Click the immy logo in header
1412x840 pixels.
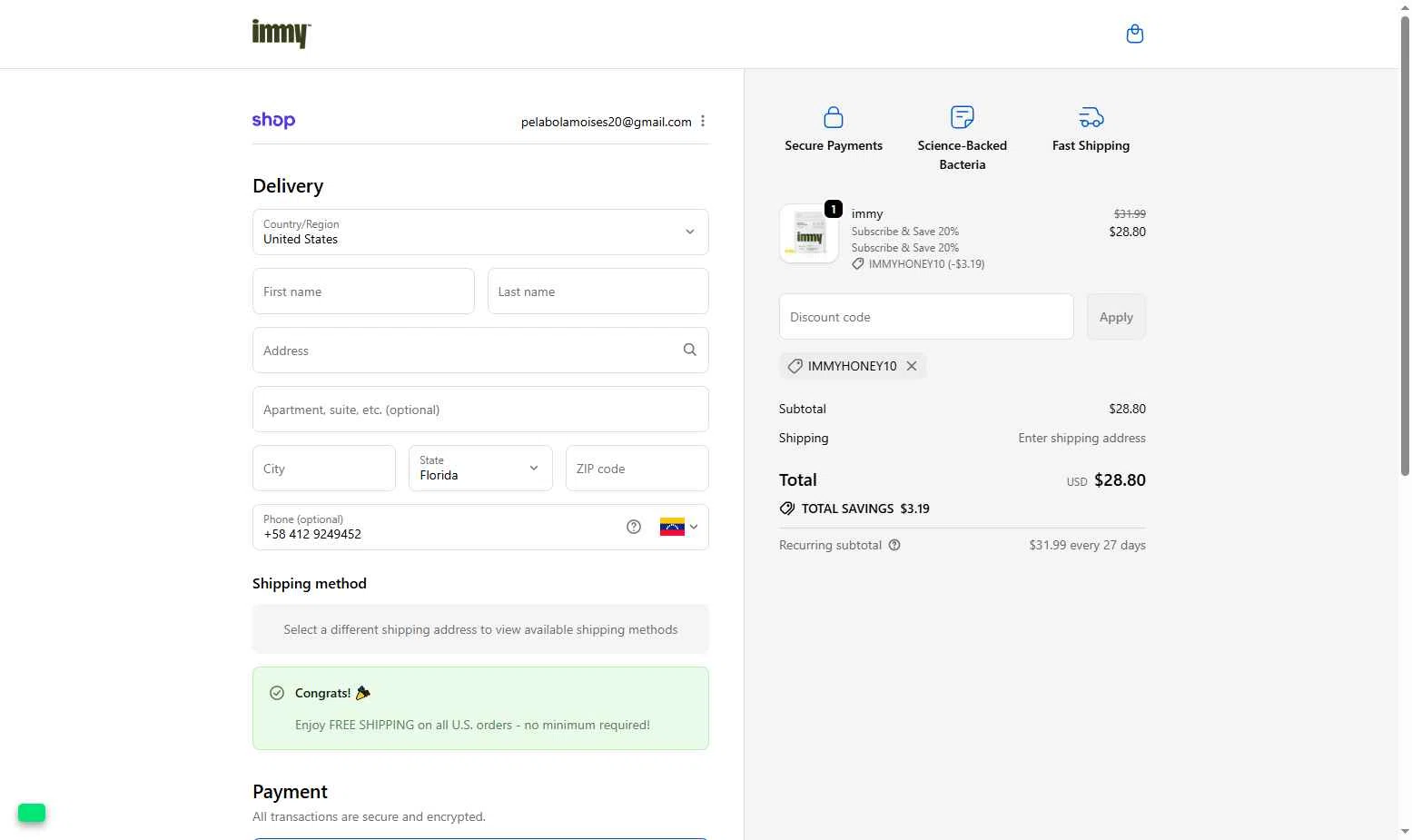click(x=281, y=34)
